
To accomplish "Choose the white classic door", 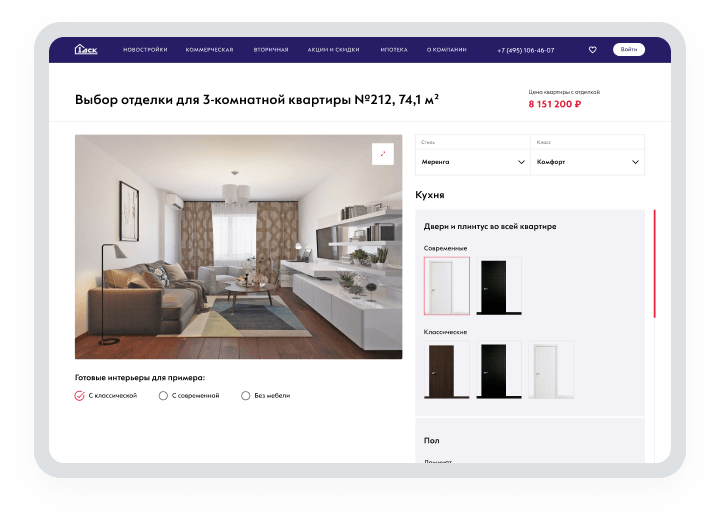I will [551, 369].
